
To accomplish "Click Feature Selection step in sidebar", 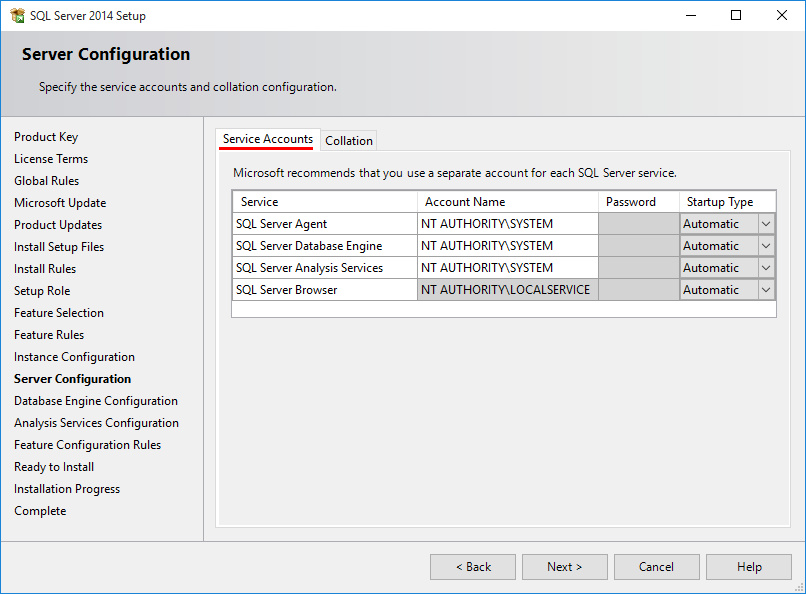I will [59, 313].
